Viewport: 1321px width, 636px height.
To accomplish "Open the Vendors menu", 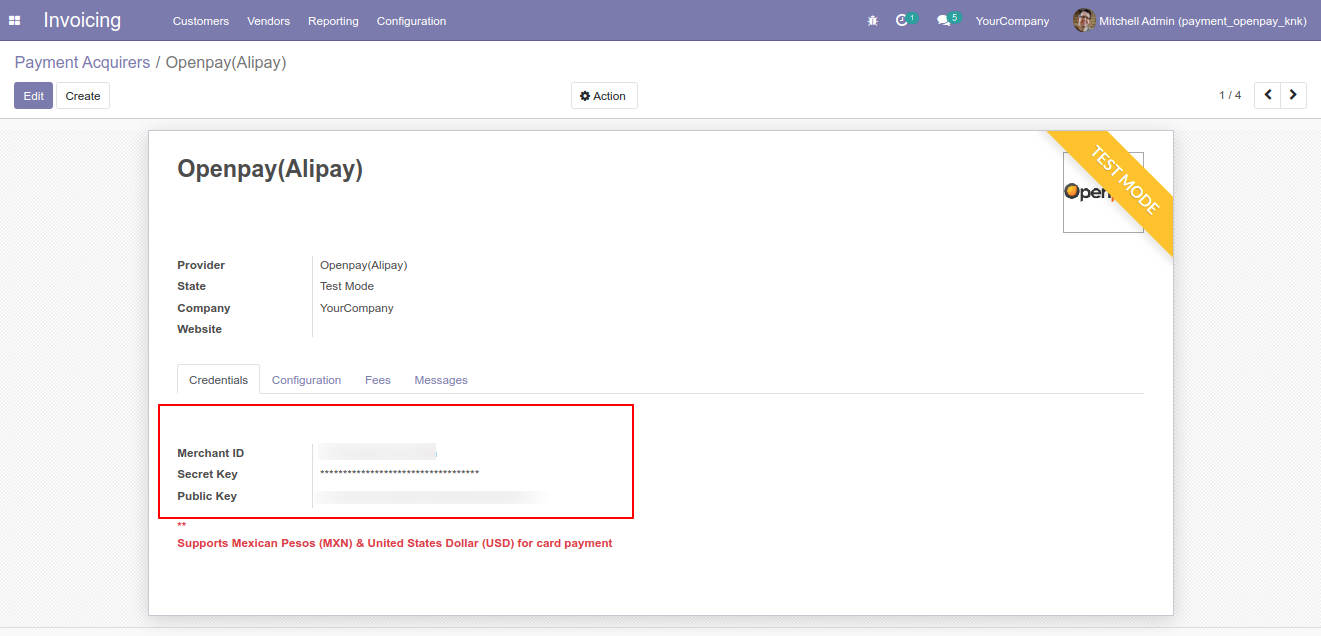I will tap(269, 21).
